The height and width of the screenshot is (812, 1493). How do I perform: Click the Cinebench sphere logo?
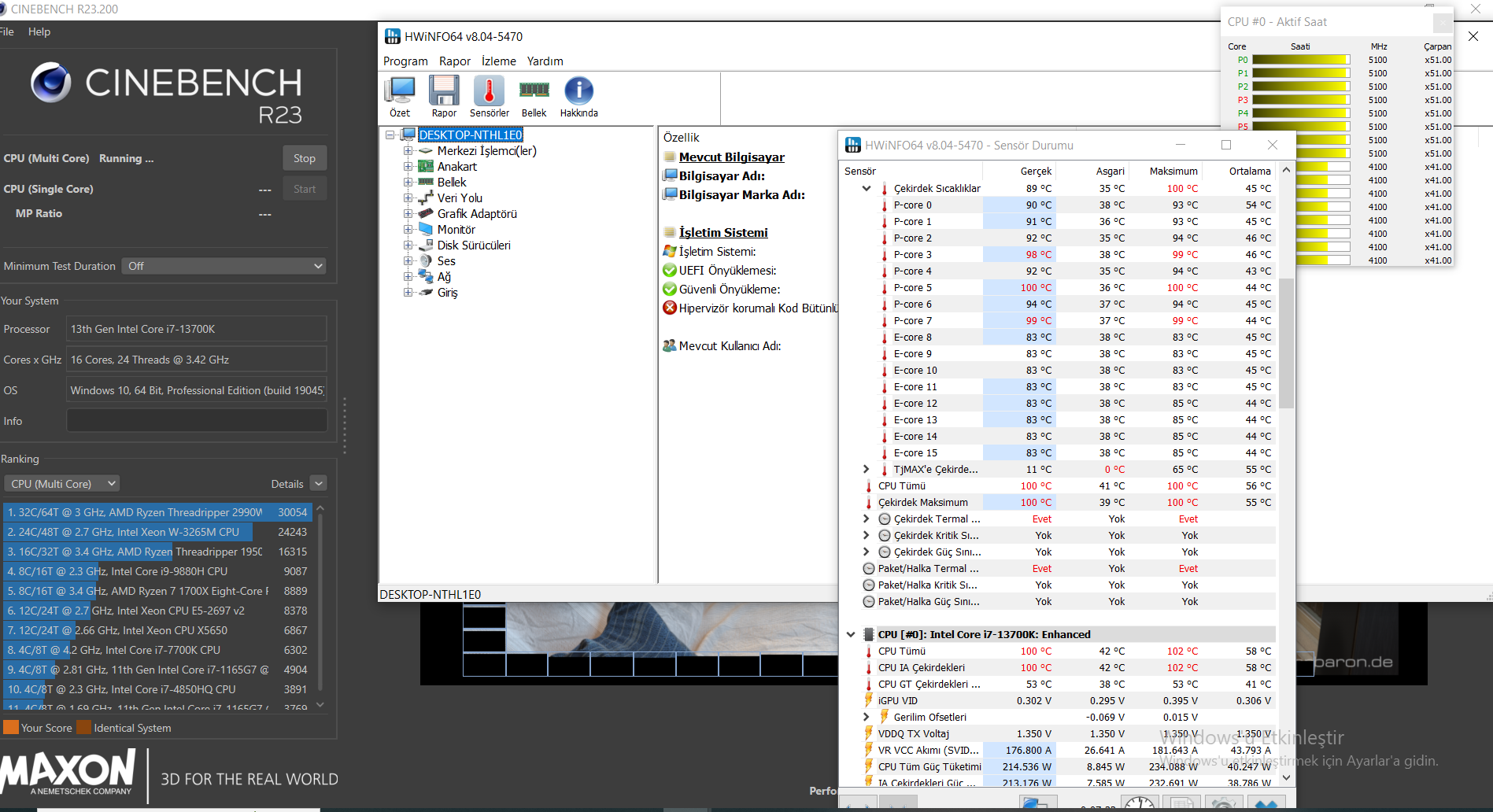(50, 83)
